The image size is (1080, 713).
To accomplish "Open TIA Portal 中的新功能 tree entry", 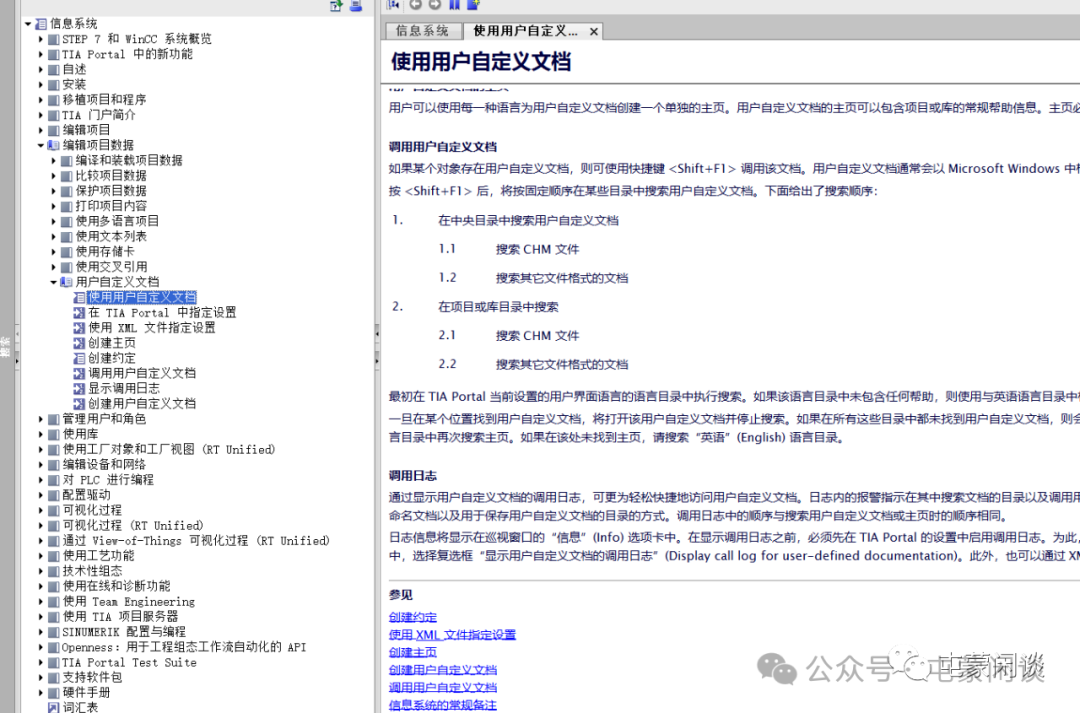I will click(127, 54).
